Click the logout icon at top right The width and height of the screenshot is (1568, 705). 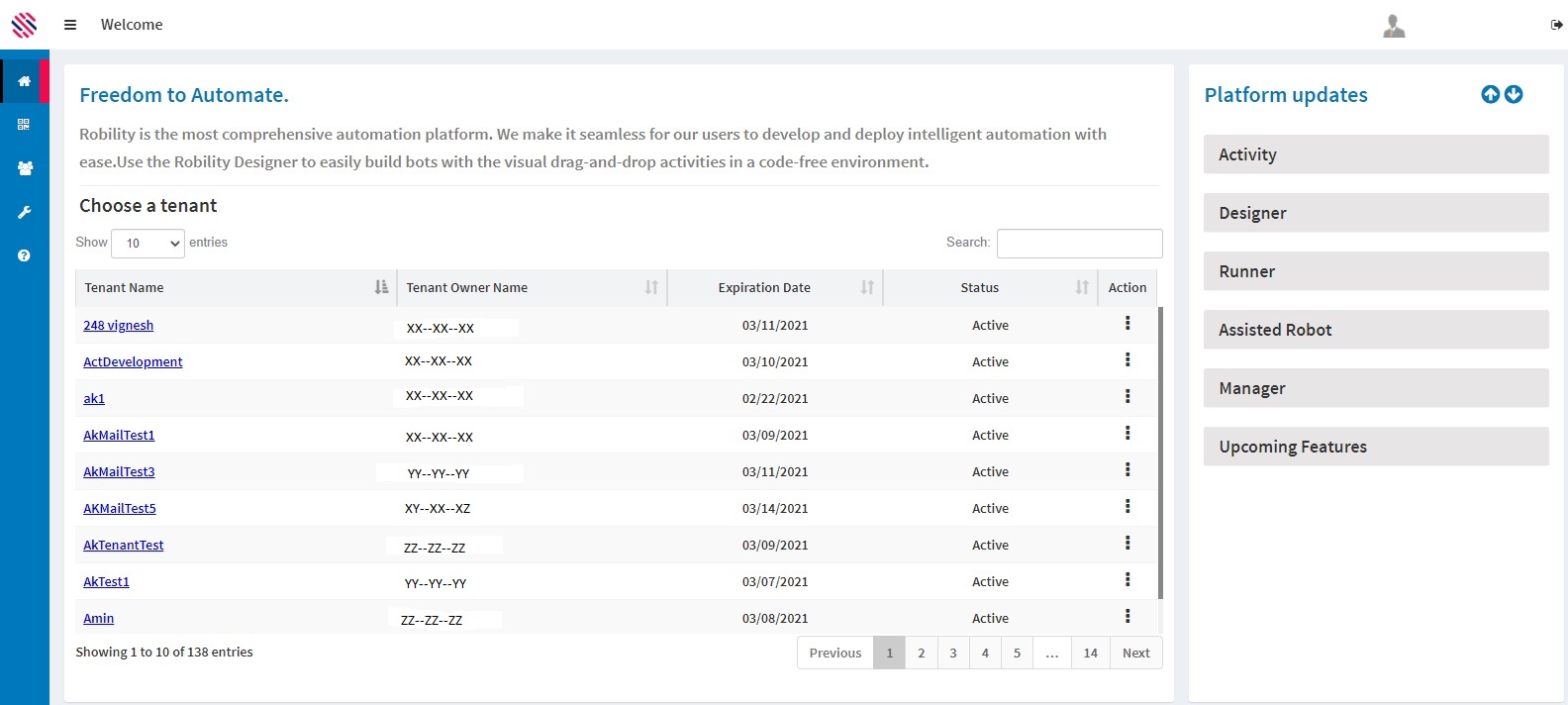[1556, 26]
